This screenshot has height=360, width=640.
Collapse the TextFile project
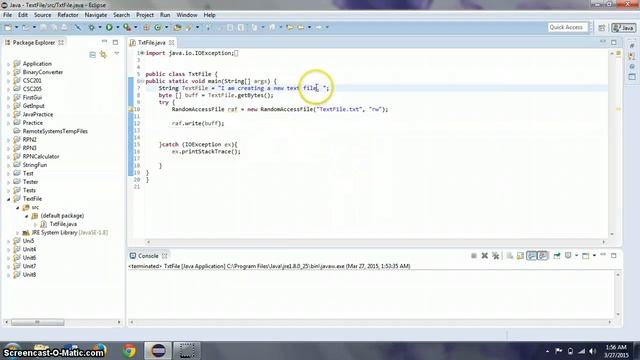(x=8, y=199)
